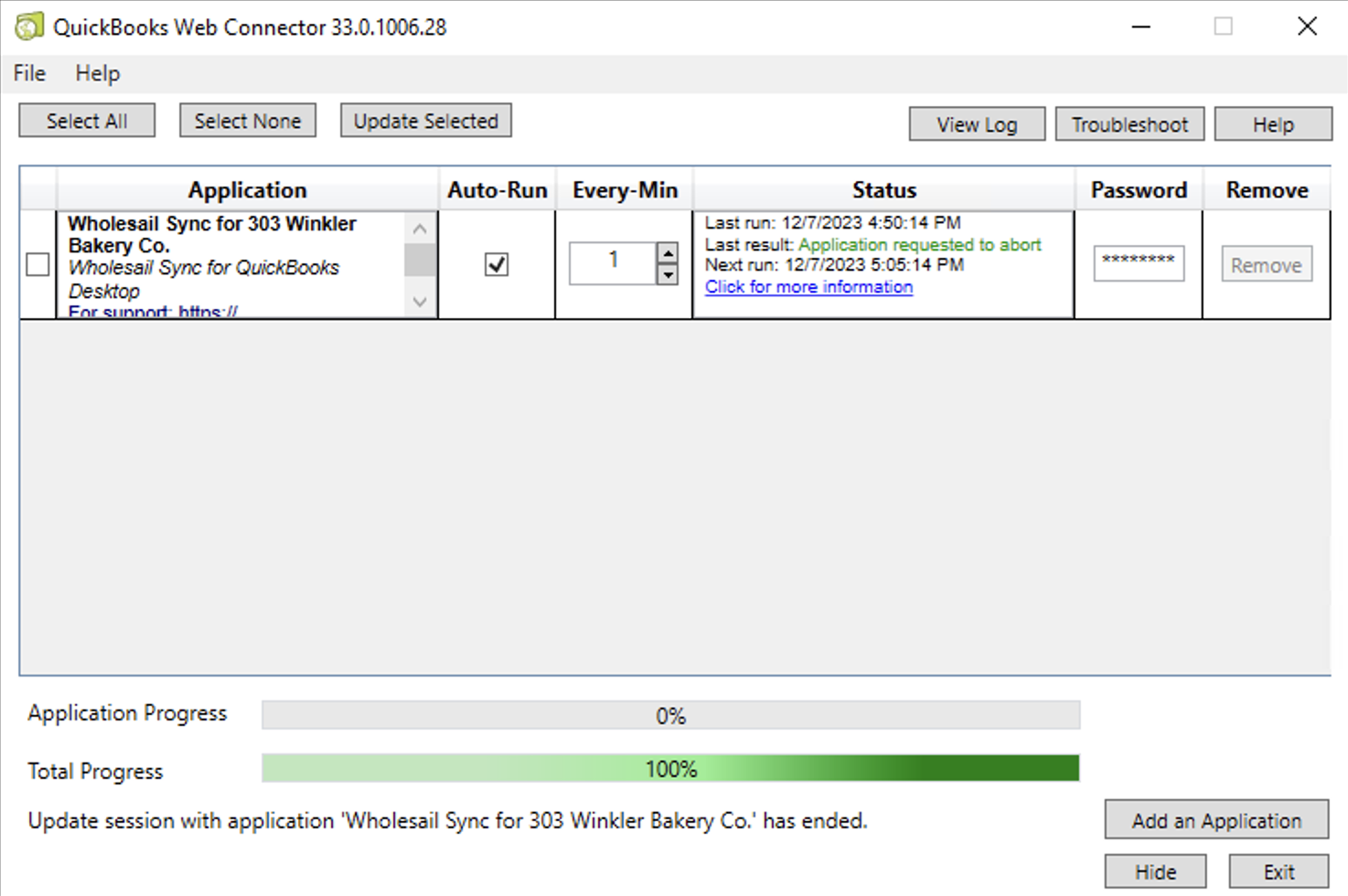The height and width of the screenshot is (896, 1348).
Task: Click the application description scroll-up arrow
Action: 419,228
